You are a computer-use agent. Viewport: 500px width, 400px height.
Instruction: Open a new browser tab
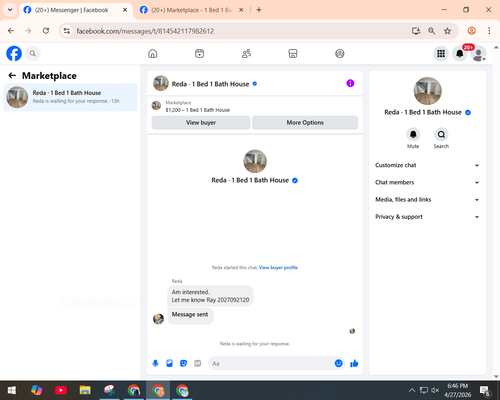tap(259, 10)
